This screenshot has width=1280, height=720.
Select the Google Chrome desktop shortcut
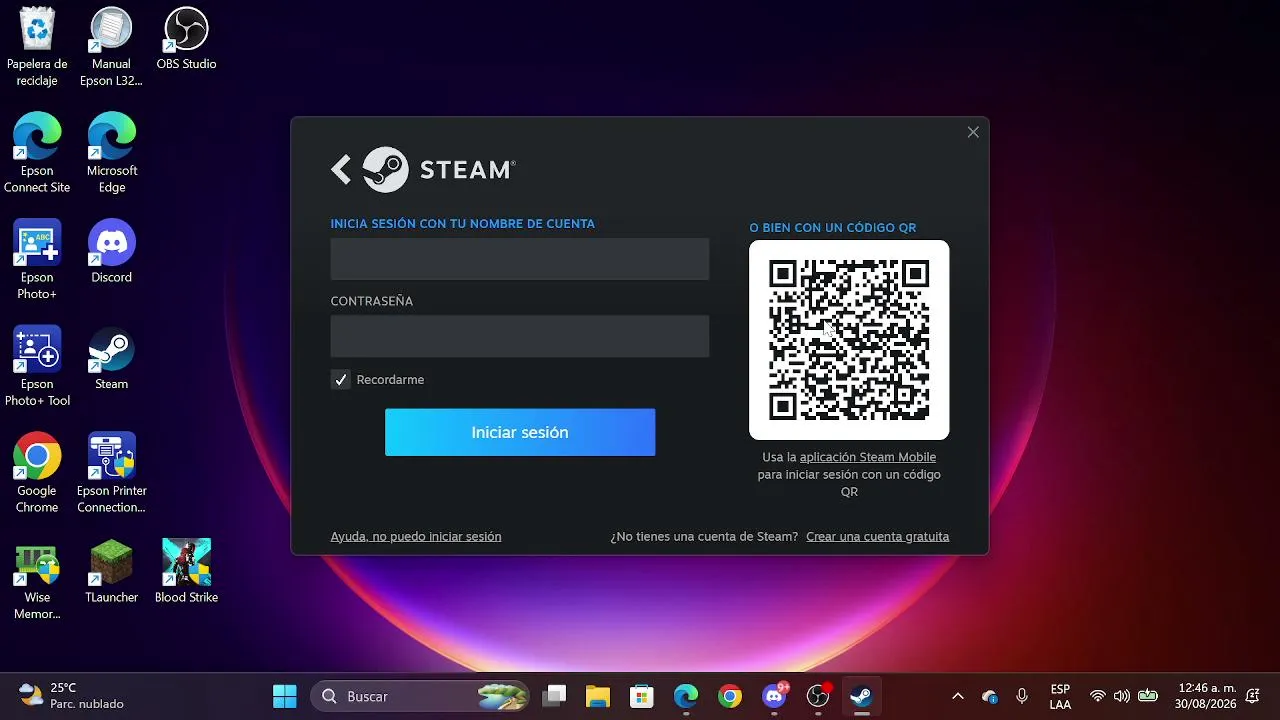(37, 473)
